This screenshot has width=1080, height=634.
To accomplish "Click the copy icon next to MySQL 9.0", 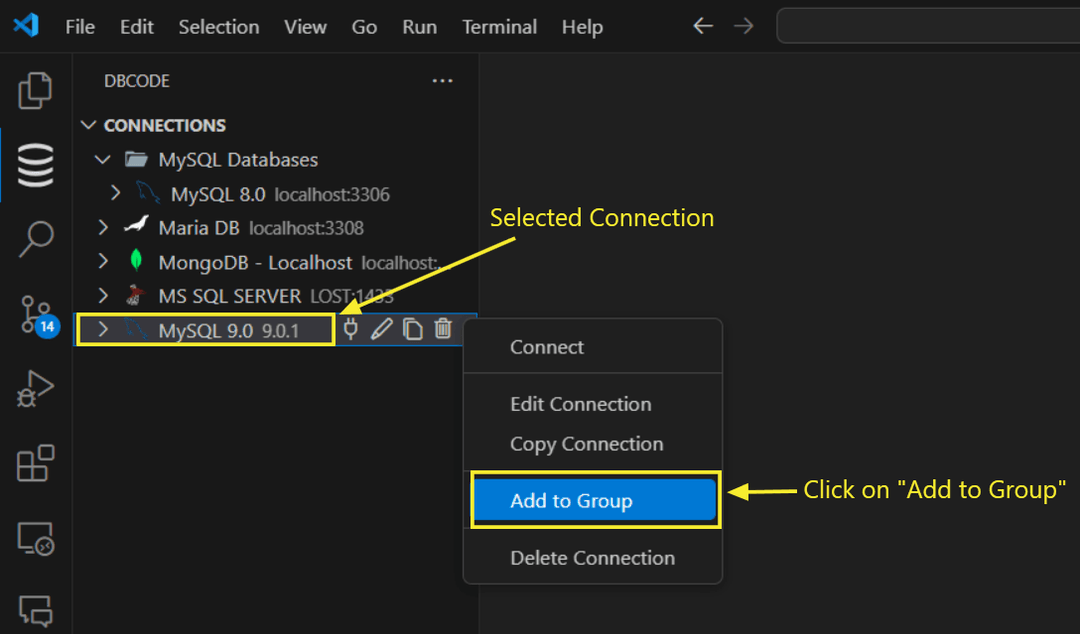I will point(413,328).
